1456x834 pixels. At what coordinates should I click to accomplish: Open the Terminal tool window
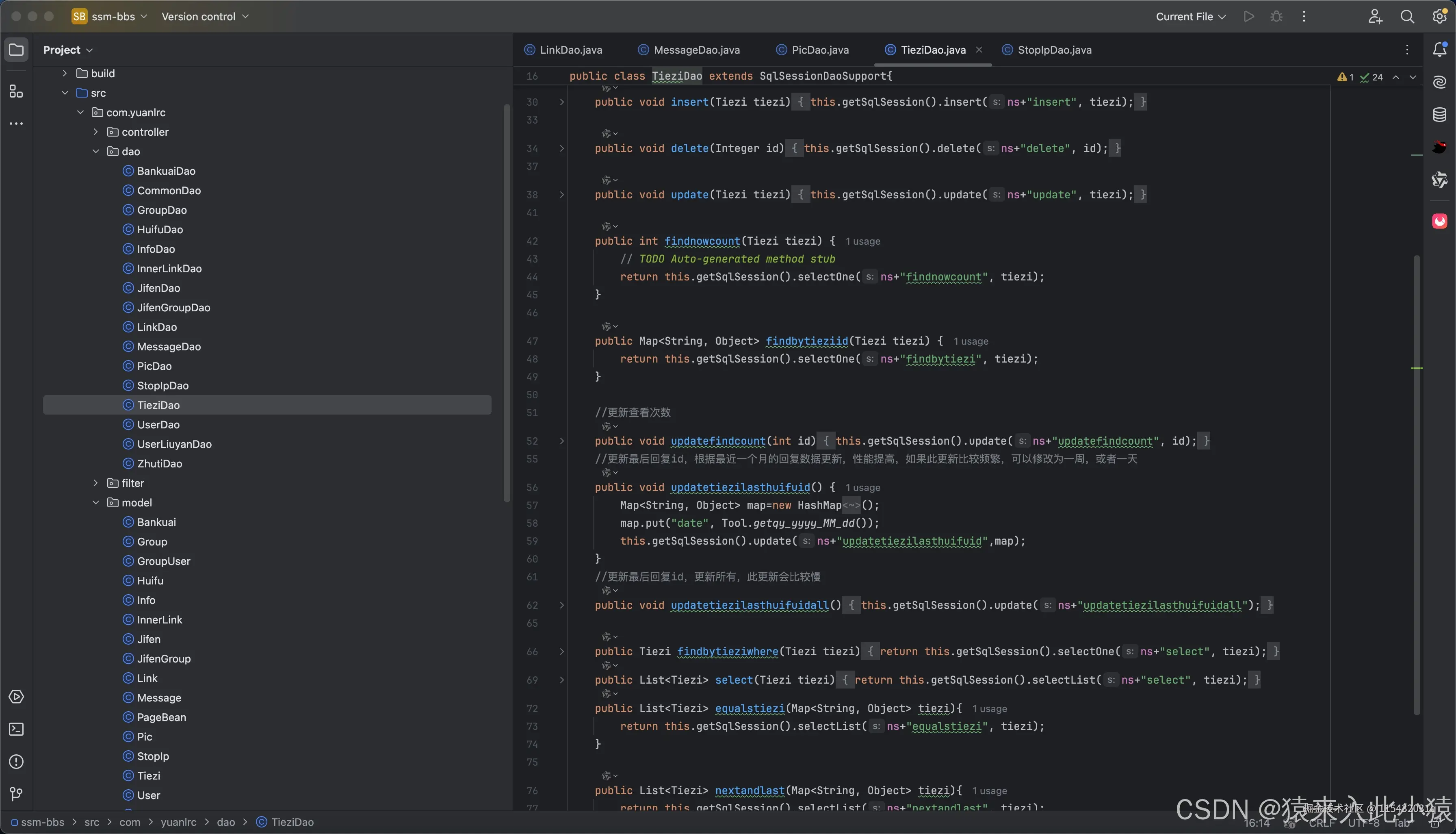tap(16, 729)
